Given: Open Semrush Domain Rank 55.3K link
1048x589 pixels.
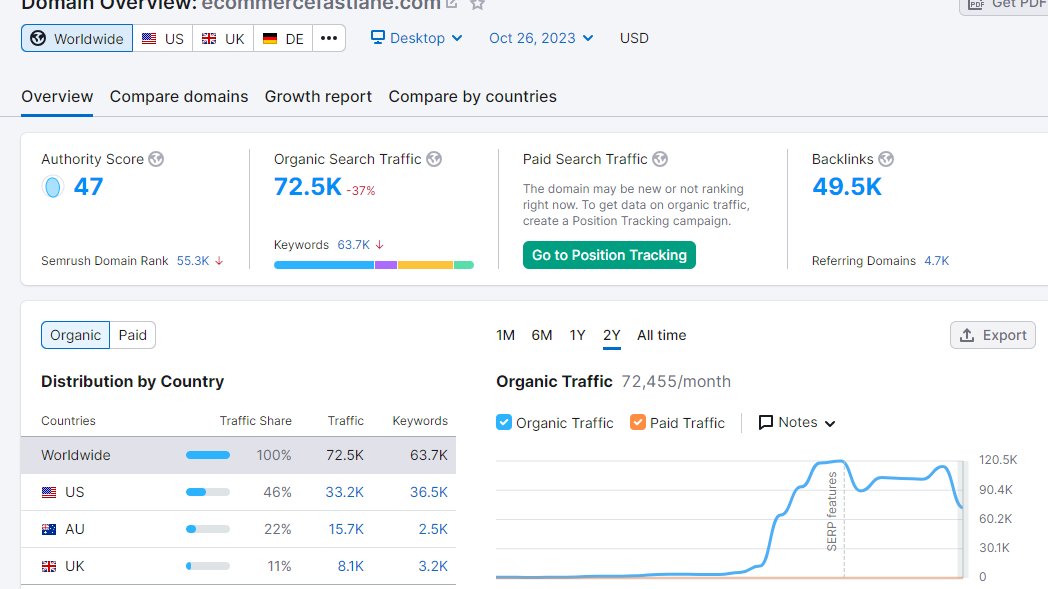Looking at the screenshot, I should point(193,261).
